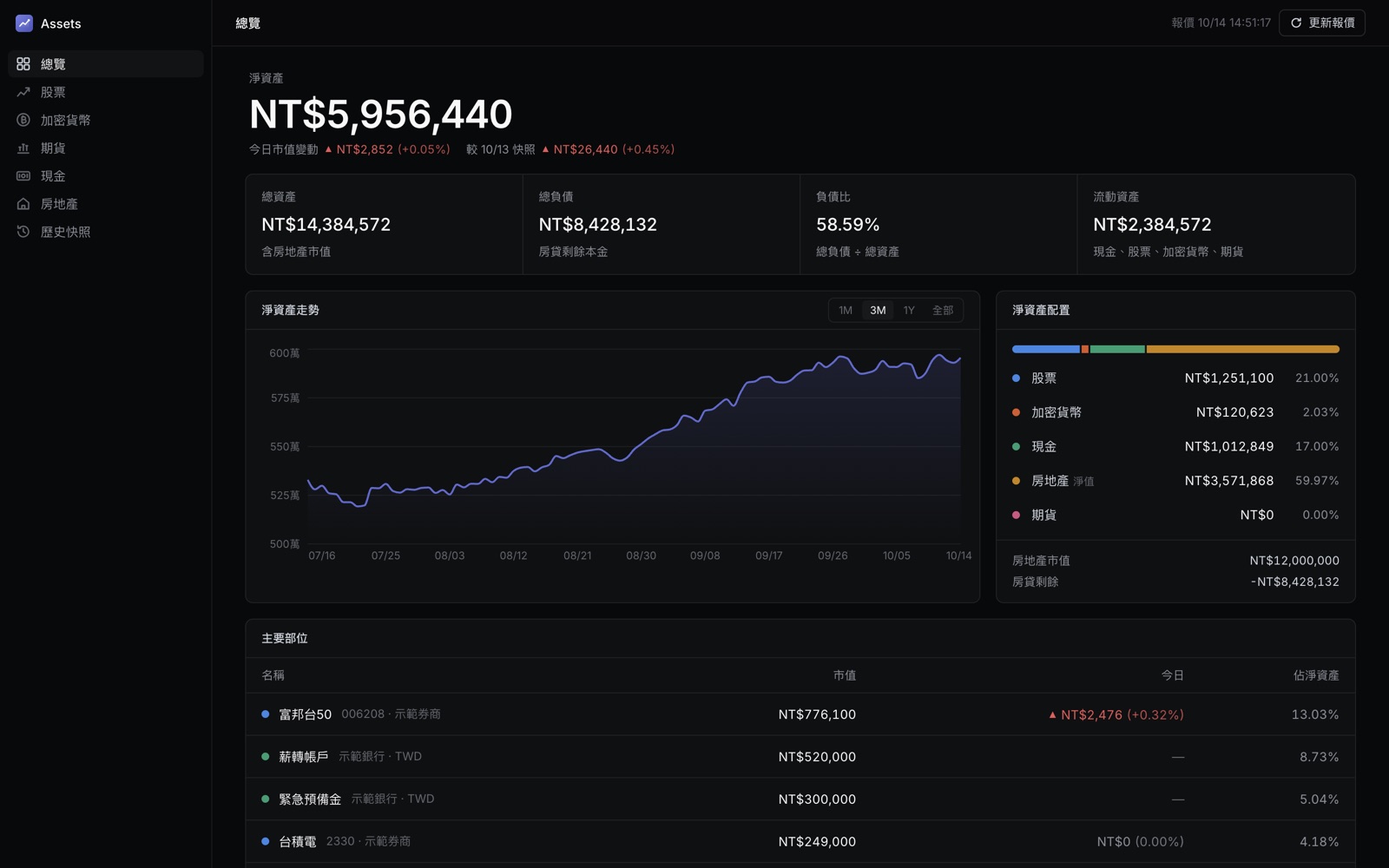Click the net worth trend line chart
The width and height of the screenshot is (1389, 868).
[635, 447]
